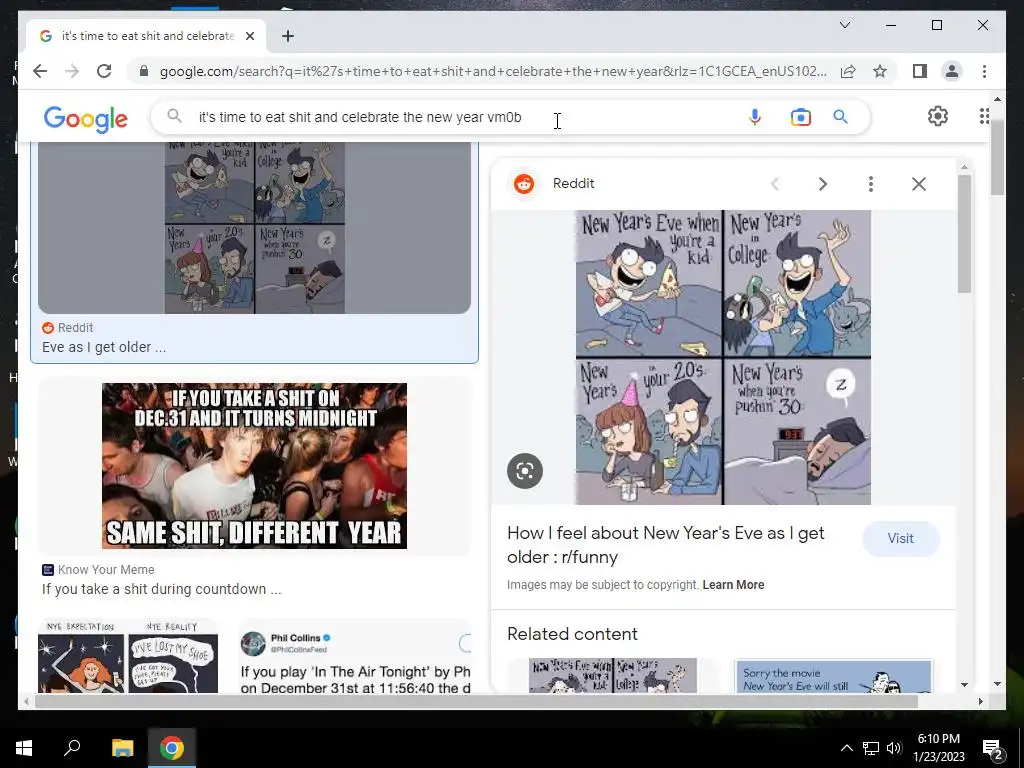Open Chrome side panel
Screen dimensions: 1024x768
[x=920, y=71]
